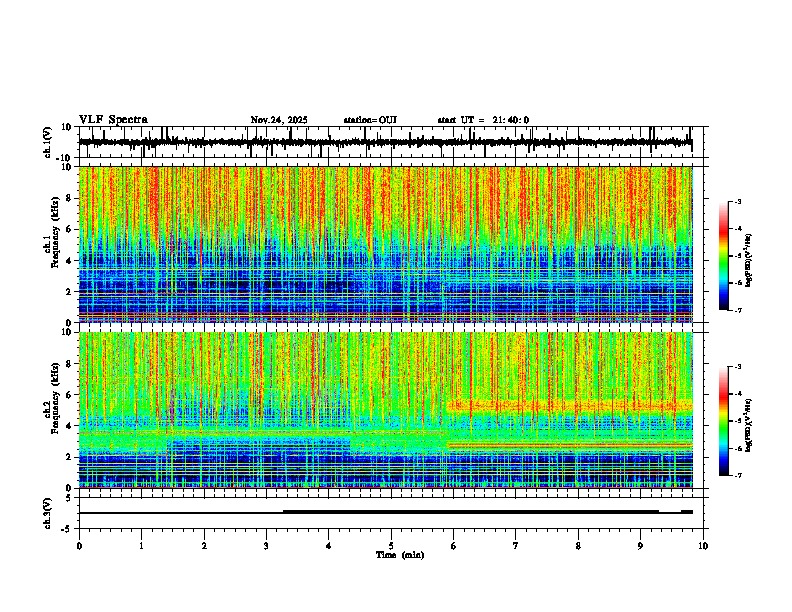The image size is (792, 612).
Task: Select the date text "Nov.24, 2025"
Action: click(279, 120)
